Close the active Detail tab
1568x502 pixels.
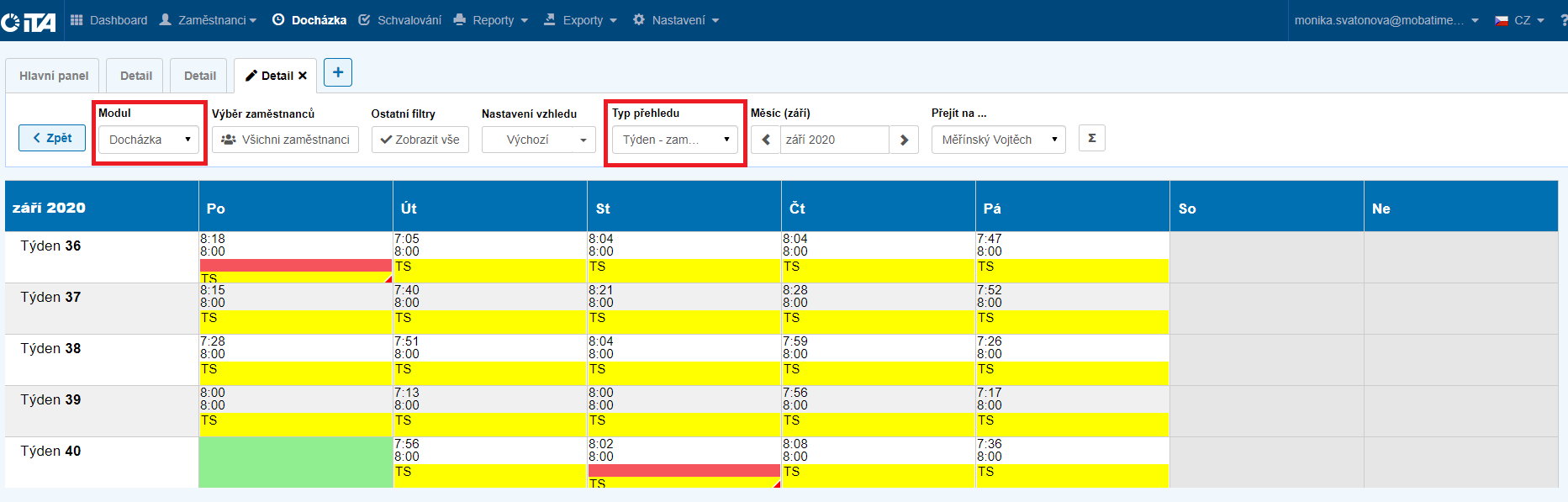303,76
